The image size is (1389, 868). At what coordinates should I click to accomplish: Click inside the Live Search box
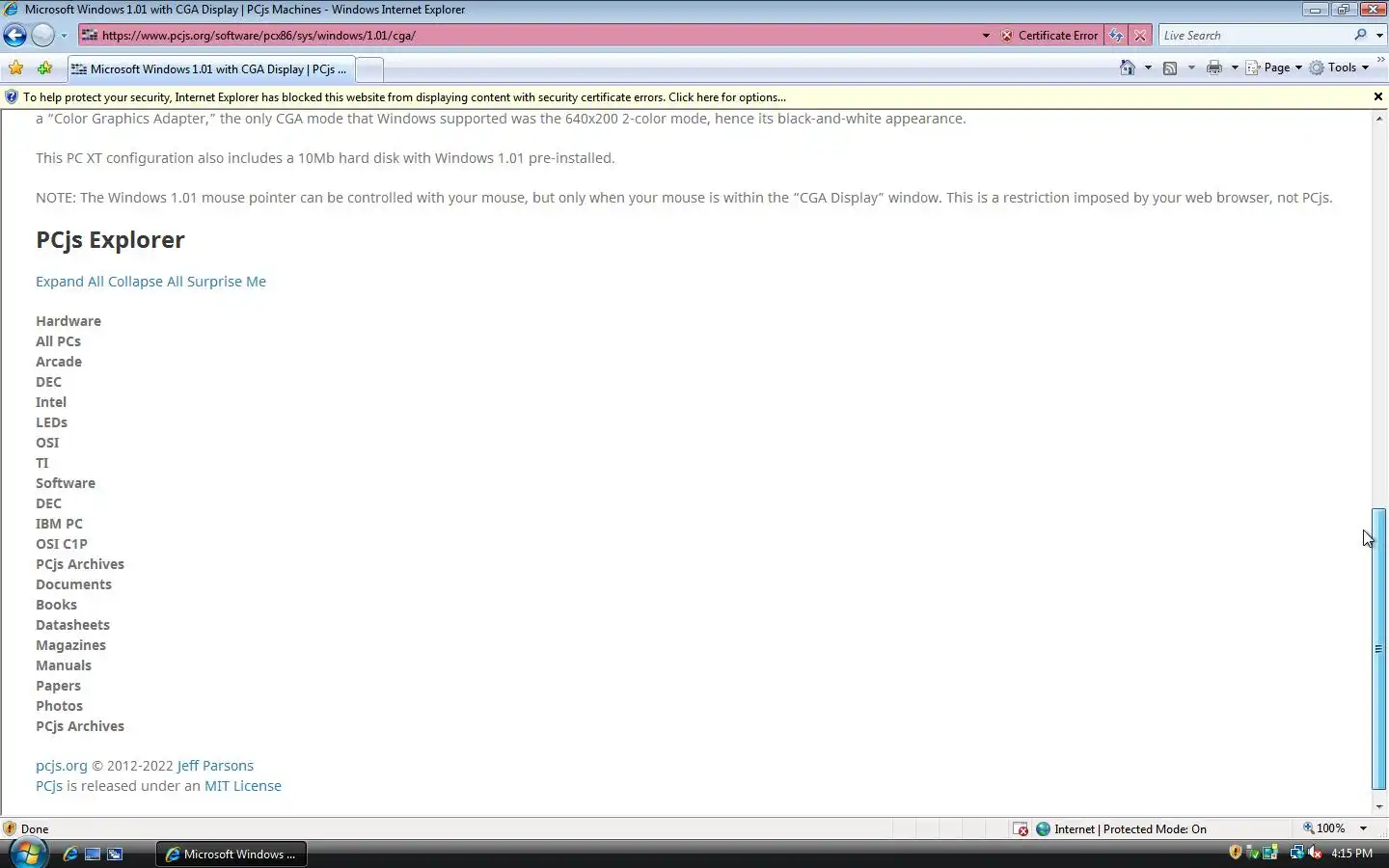coord(1254,36)
